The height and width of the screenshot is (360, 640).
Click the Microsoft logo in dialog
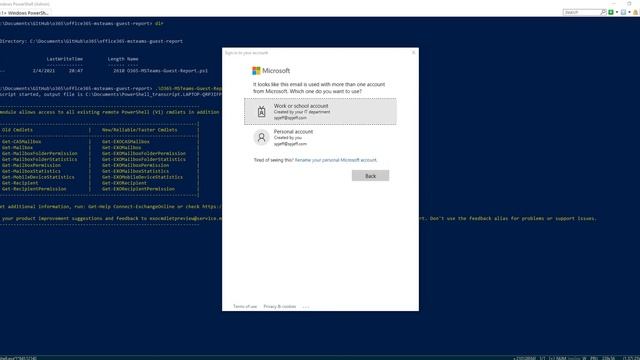coord(271,71)
